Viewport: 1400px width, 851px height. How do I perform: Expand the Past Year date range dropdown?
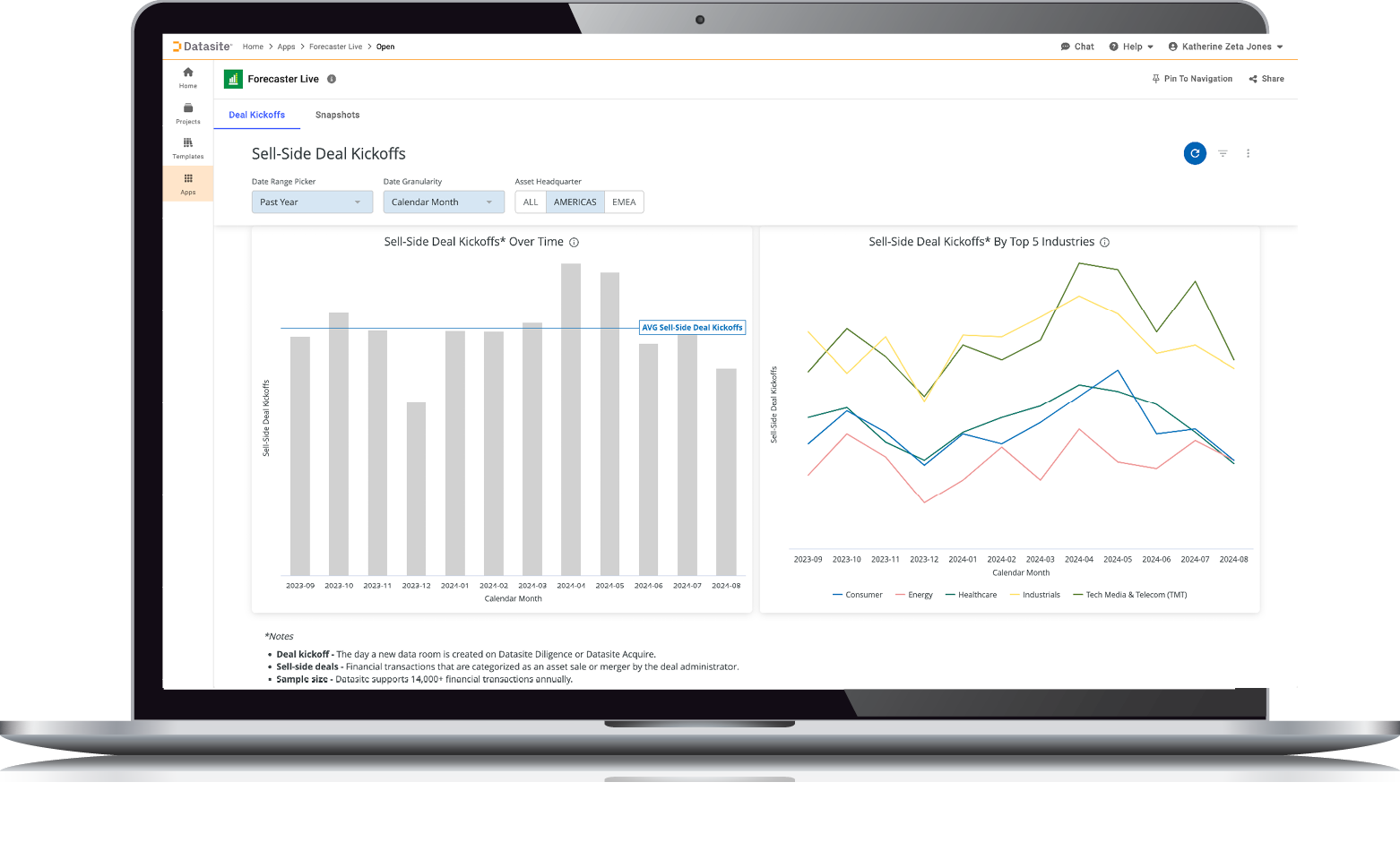tap(311, 202)
